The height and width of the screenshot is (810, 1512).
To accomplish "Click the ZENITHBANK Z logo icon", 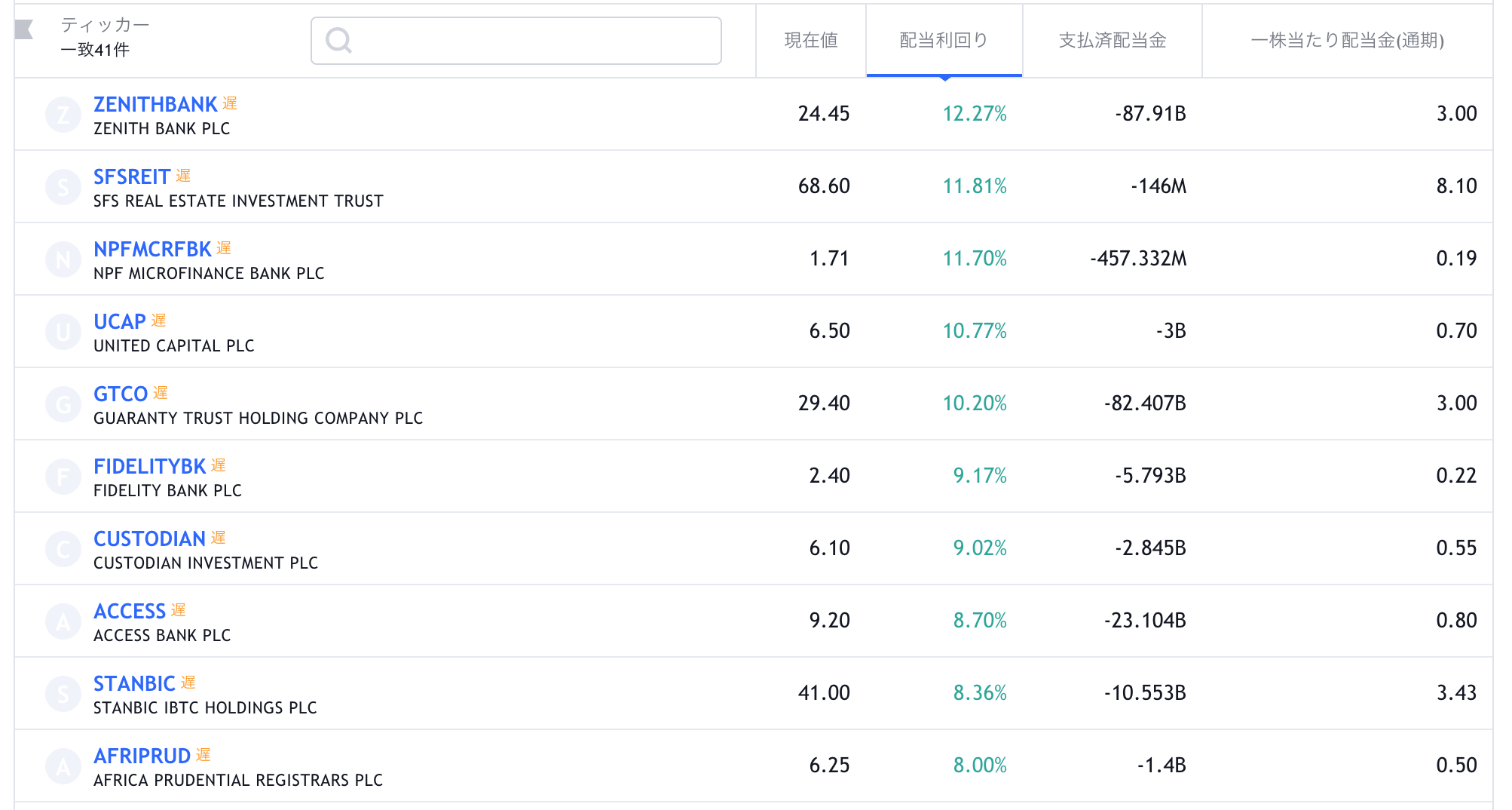I will pyautogui.click(x=63, y=115).
